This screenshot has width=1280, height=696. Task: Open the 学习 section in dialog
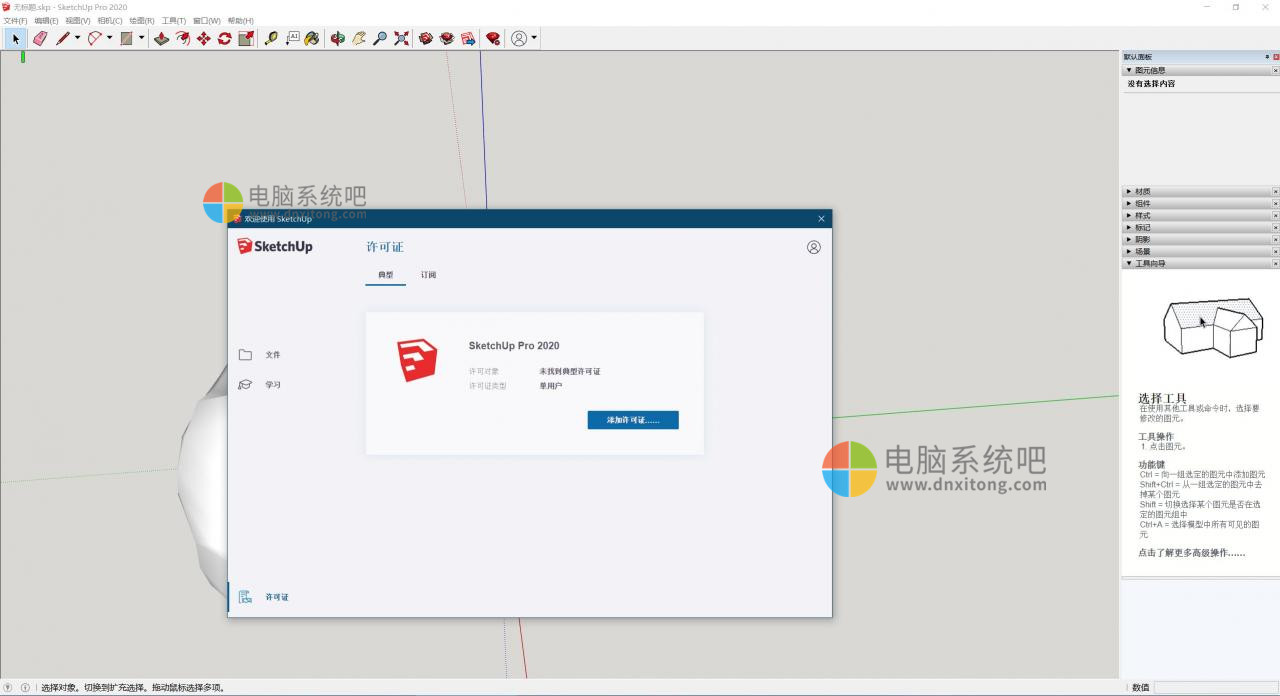tap(259, 385)
